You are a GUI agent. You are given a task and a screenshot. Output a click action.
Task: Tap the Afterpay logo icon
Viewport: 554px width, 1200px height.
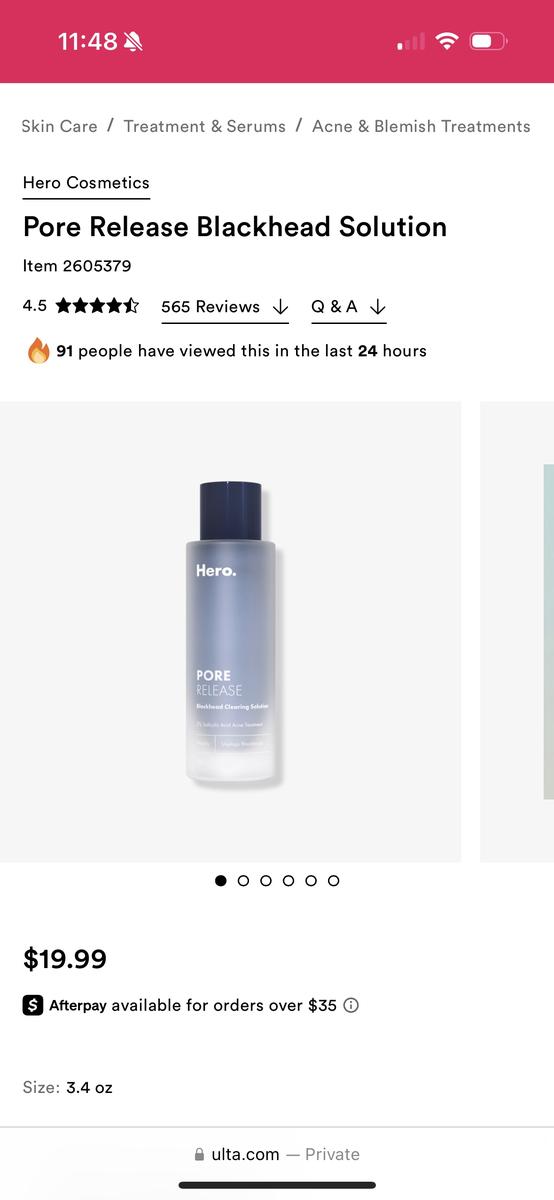pos(33,1006)
